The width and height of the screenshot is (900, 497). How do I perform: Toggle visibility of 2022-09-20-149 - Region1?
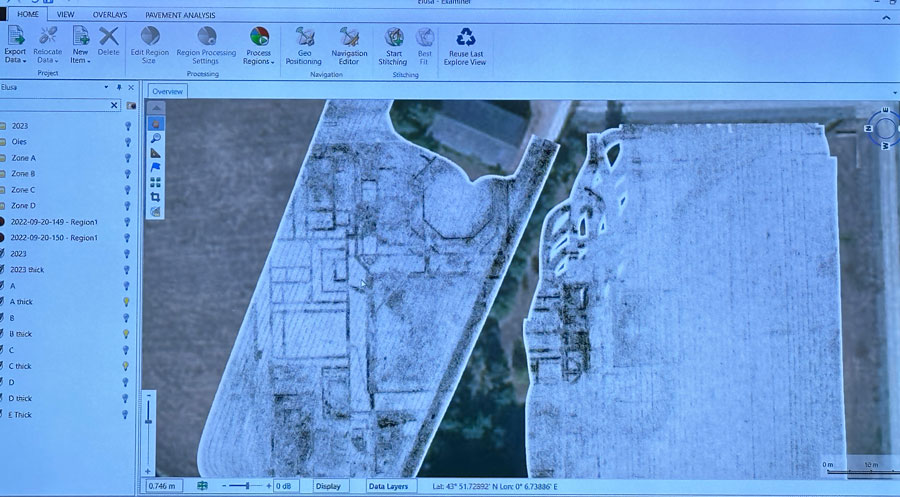(x=127, y=222)
